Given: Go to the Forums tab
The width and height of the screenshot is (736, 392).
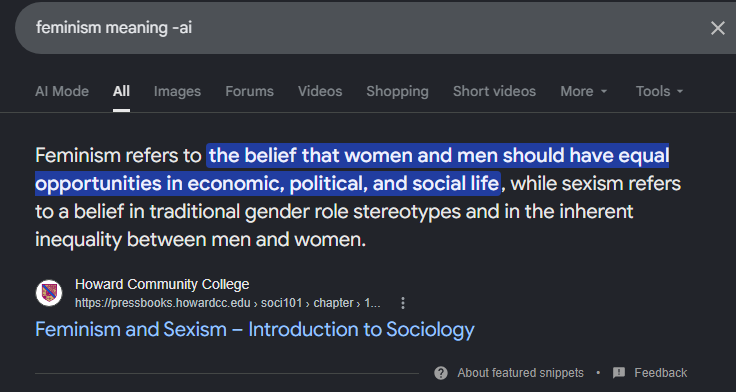Looking at the screenshot, I should tap(249, 91).
